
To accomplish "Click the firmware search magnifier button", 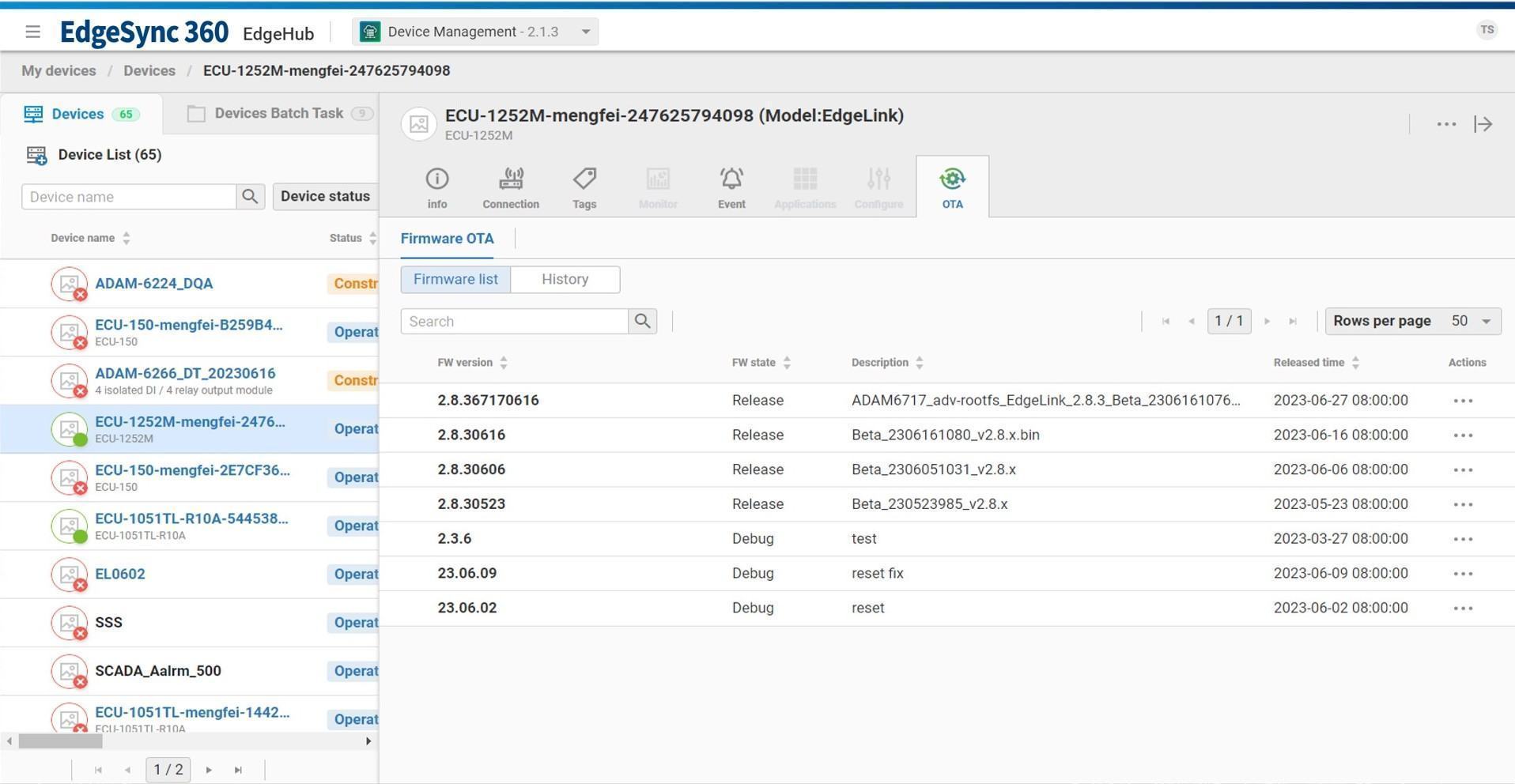I will 643,322.
